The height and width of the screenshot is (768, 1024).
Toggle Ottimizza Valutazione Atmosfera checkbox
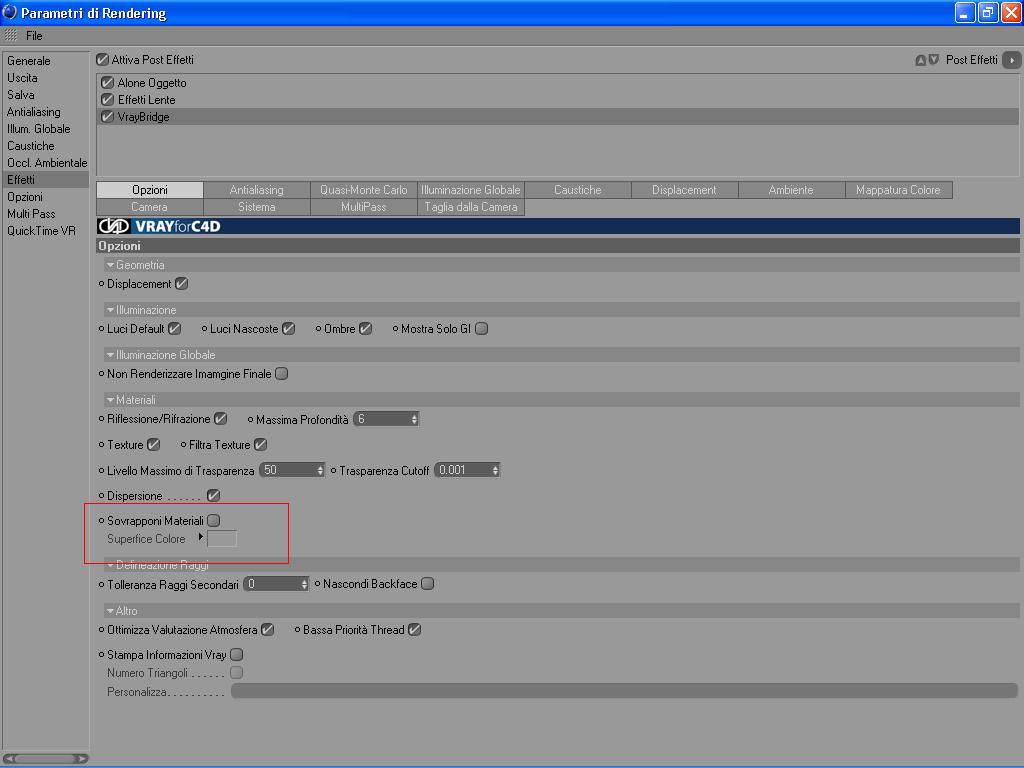click(x=268, y=630)
